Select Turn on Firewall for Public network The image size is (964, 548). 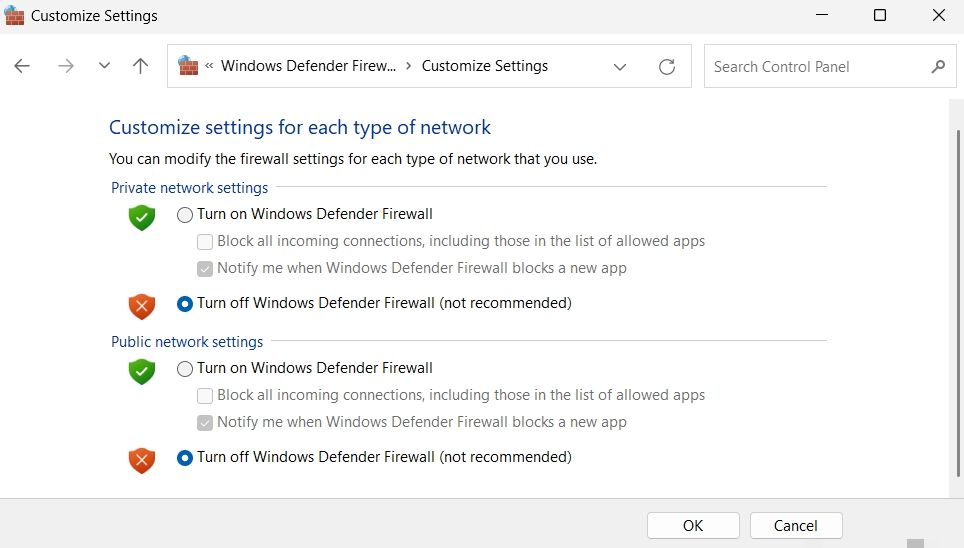click(184, 368)
